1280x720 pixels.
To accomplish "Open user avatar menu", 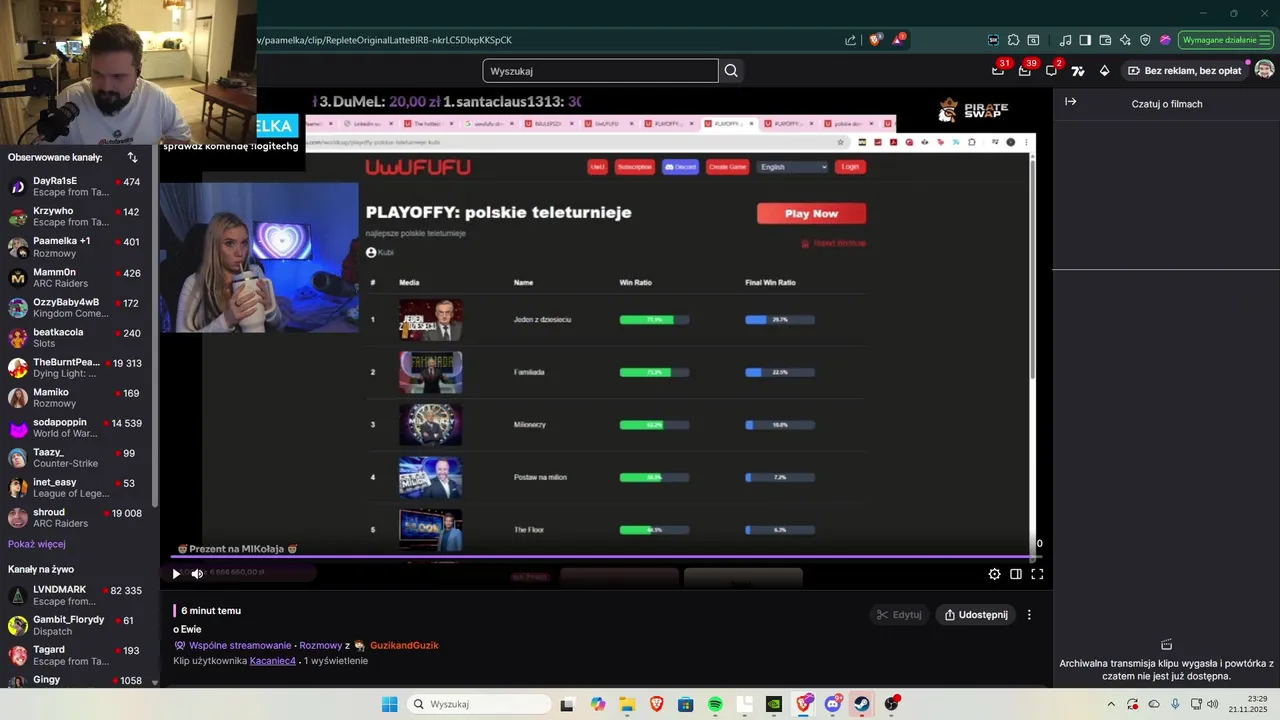I will 1264,70.
